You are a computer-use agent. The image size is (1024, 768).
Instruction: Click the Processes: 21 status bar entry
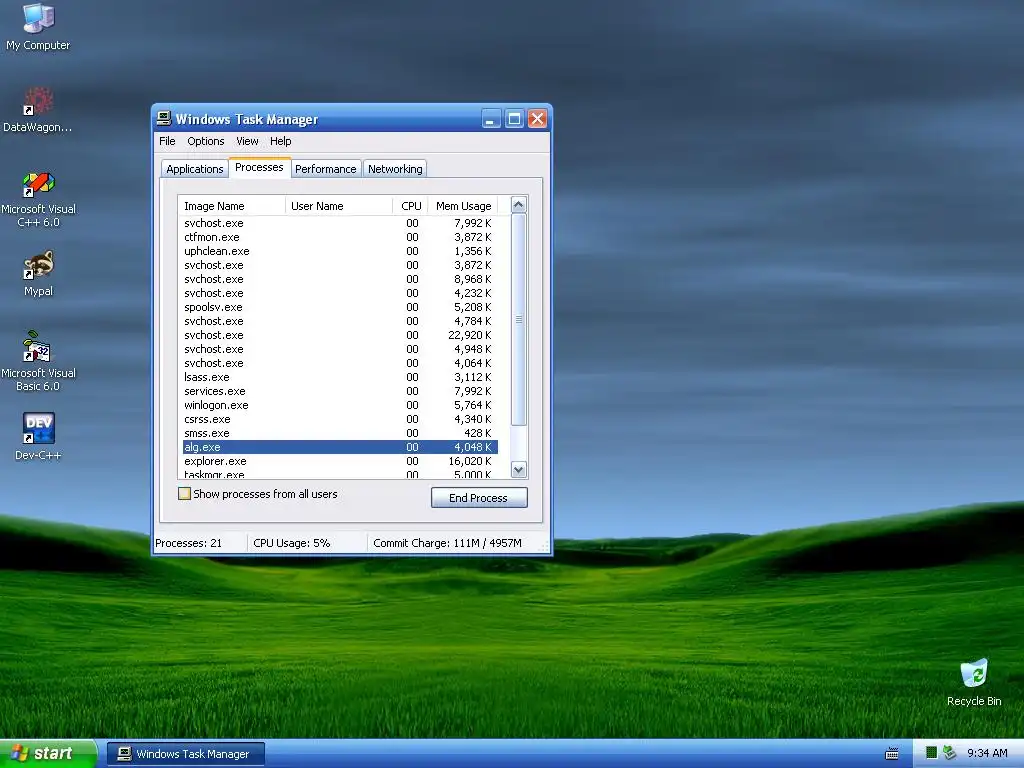tap(199, 543)
